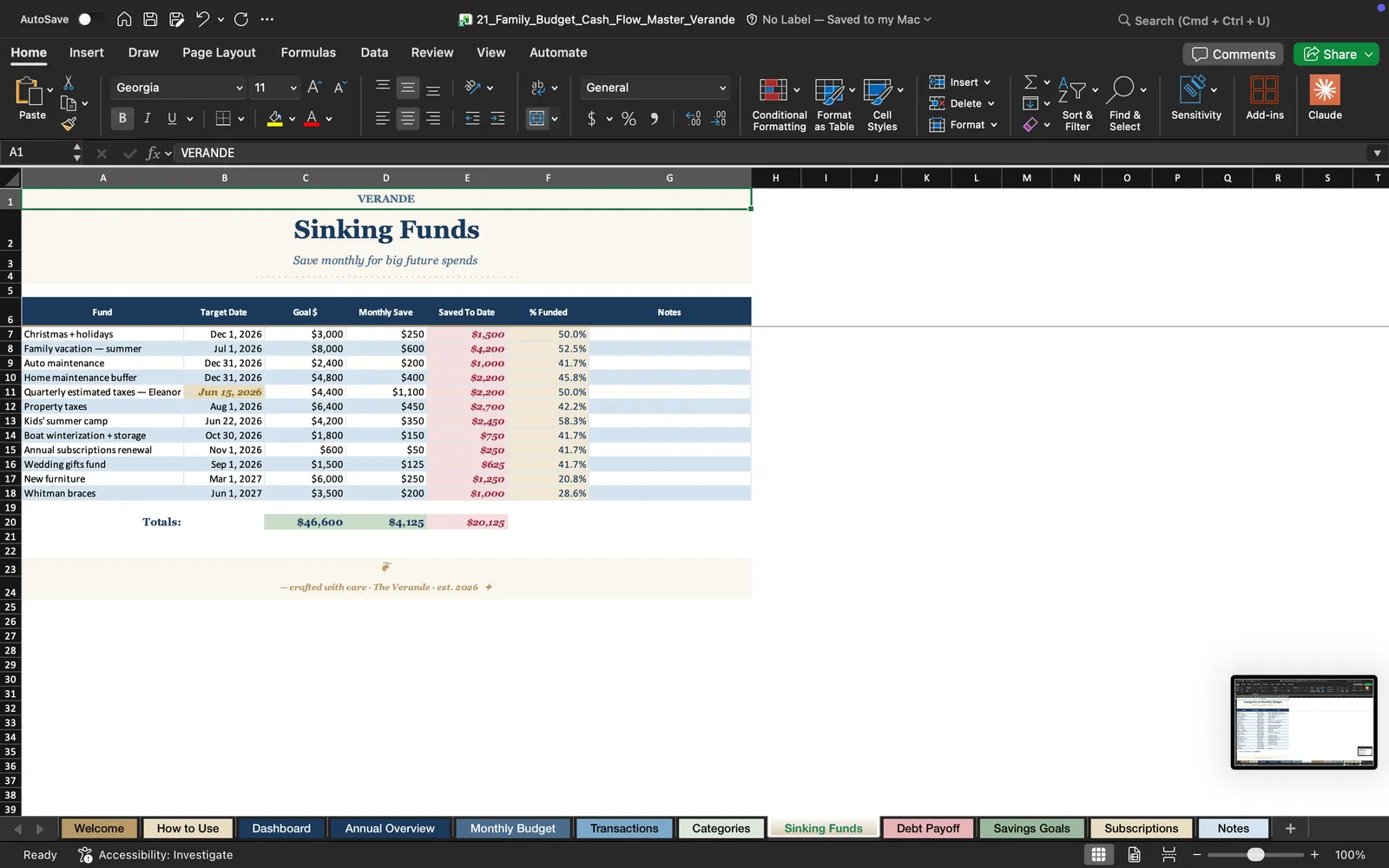Open the Formulas ribbon tab
Viewport: 1389px width, 868px height.
point(308,52)
